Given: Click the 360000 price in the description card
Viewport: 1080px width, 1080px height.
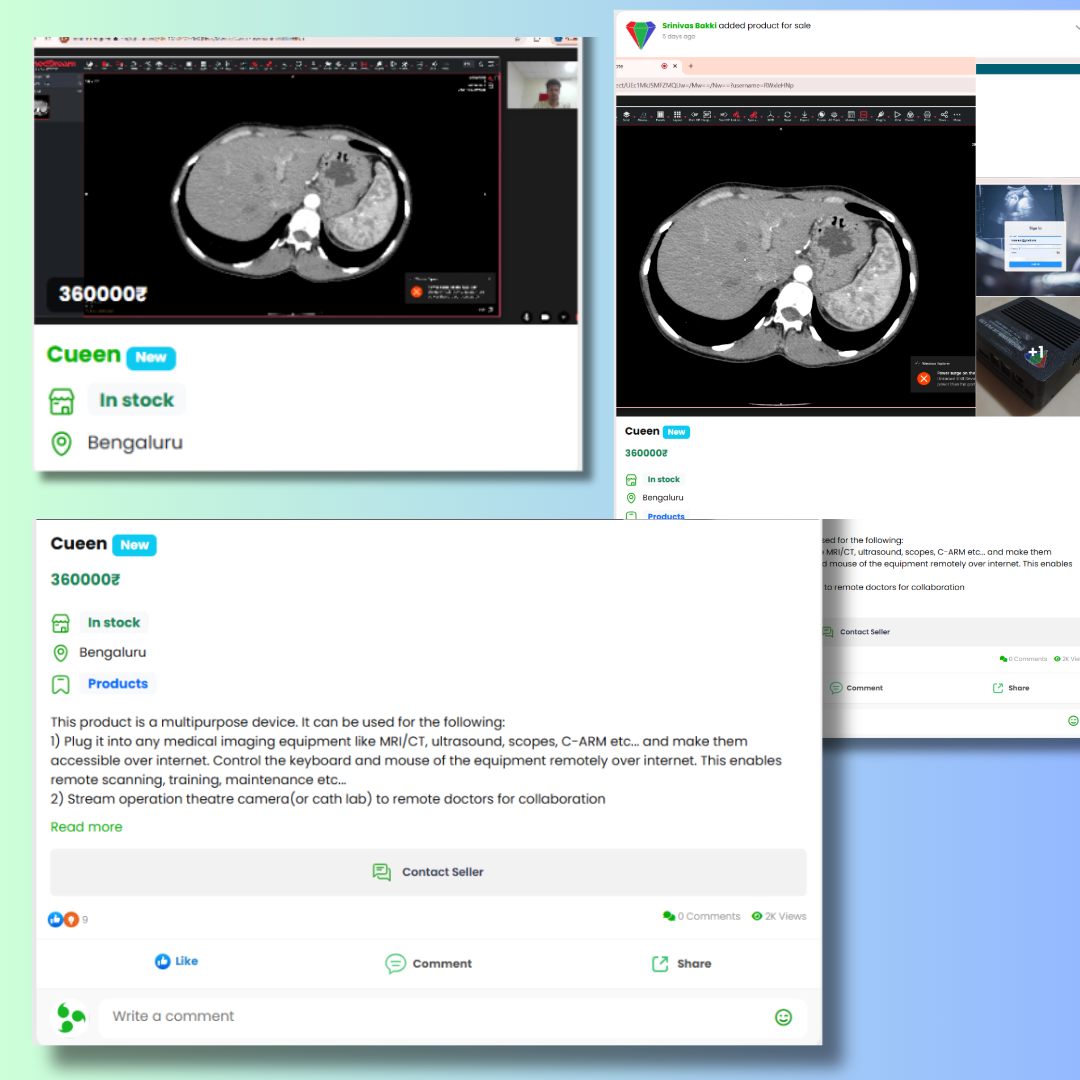Looking at the screenshot, I should [x=85, y=579].
